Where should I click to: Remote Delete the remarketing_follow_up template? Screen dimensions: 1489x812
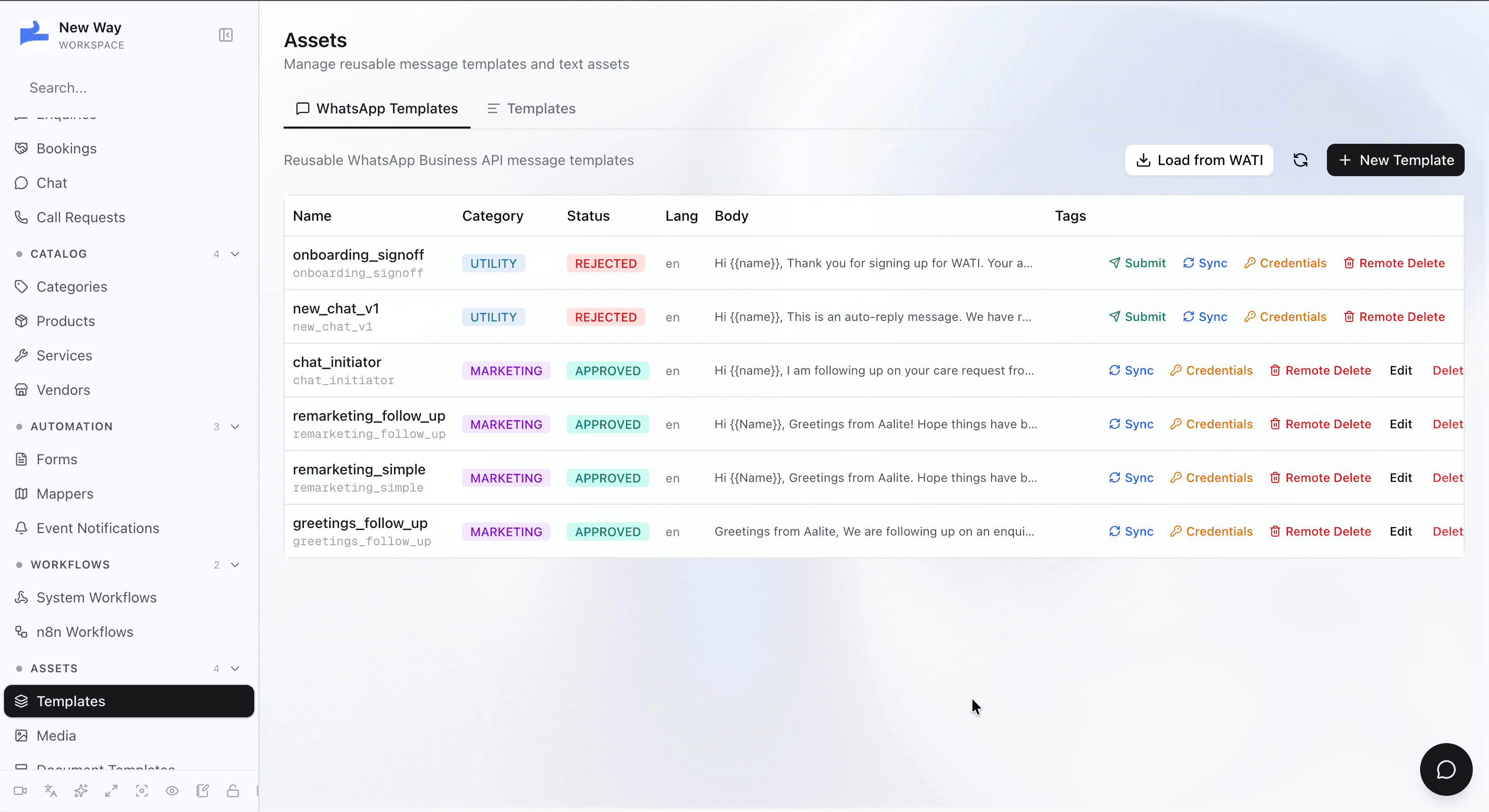(1320, 424)
